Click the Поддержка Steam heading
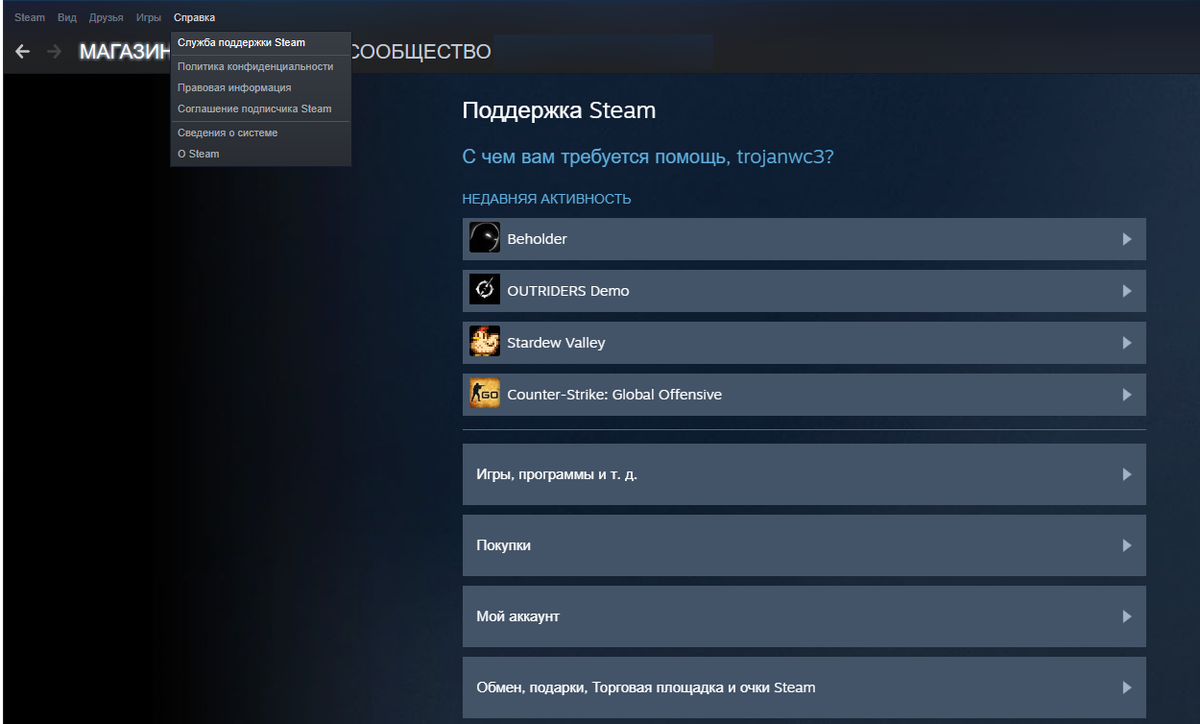The image size is (1200, 724). 559,110
